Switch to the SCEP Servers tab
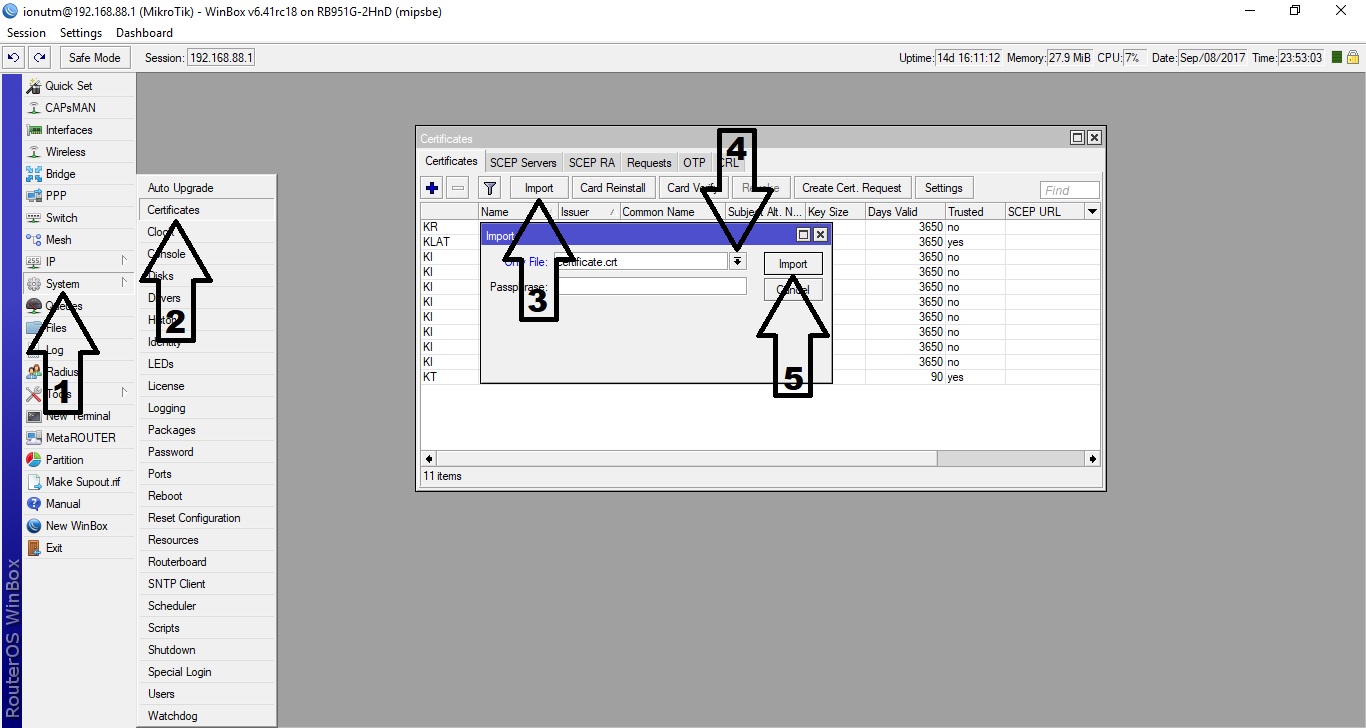The width and height of the screenshot is (1366, 728). pos(523,163)
